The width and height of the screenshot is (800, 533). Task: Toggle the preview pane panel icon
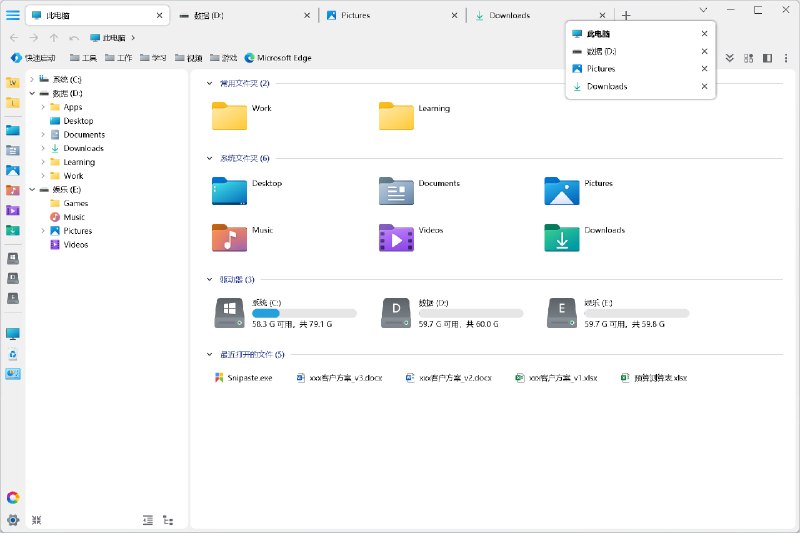767,58
